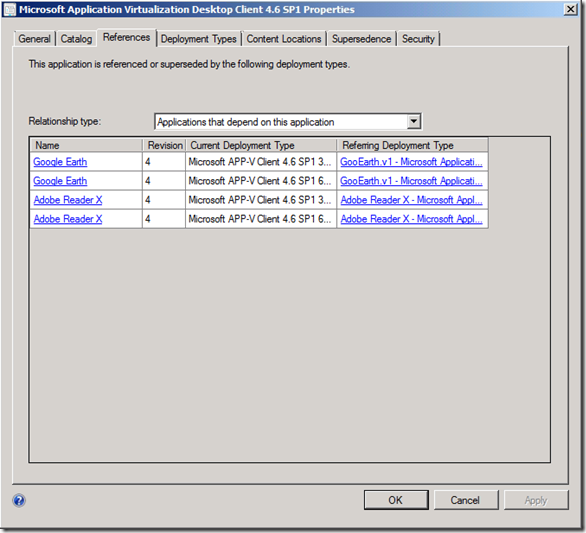
Task: Sort by the Revision column header
Action: pos(164,145)
